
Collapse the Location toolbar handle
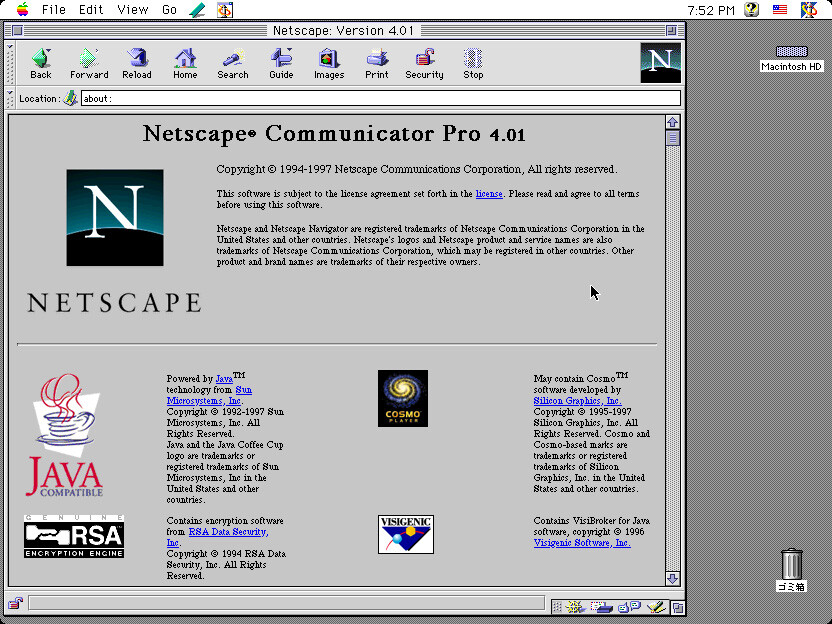(11, 98)
